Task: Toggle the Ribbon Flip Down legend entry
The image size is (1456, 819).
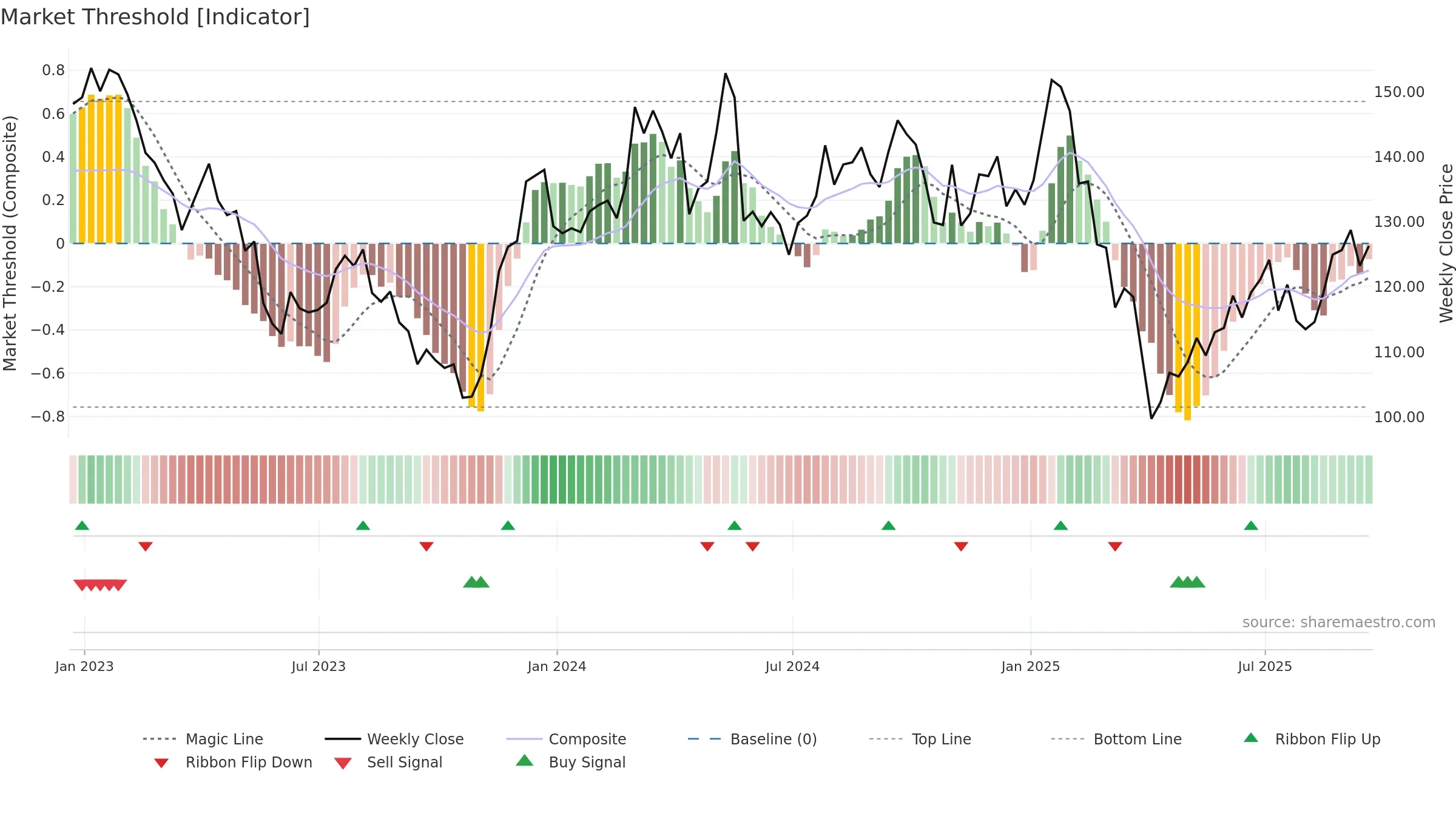Action: point(233,762)
